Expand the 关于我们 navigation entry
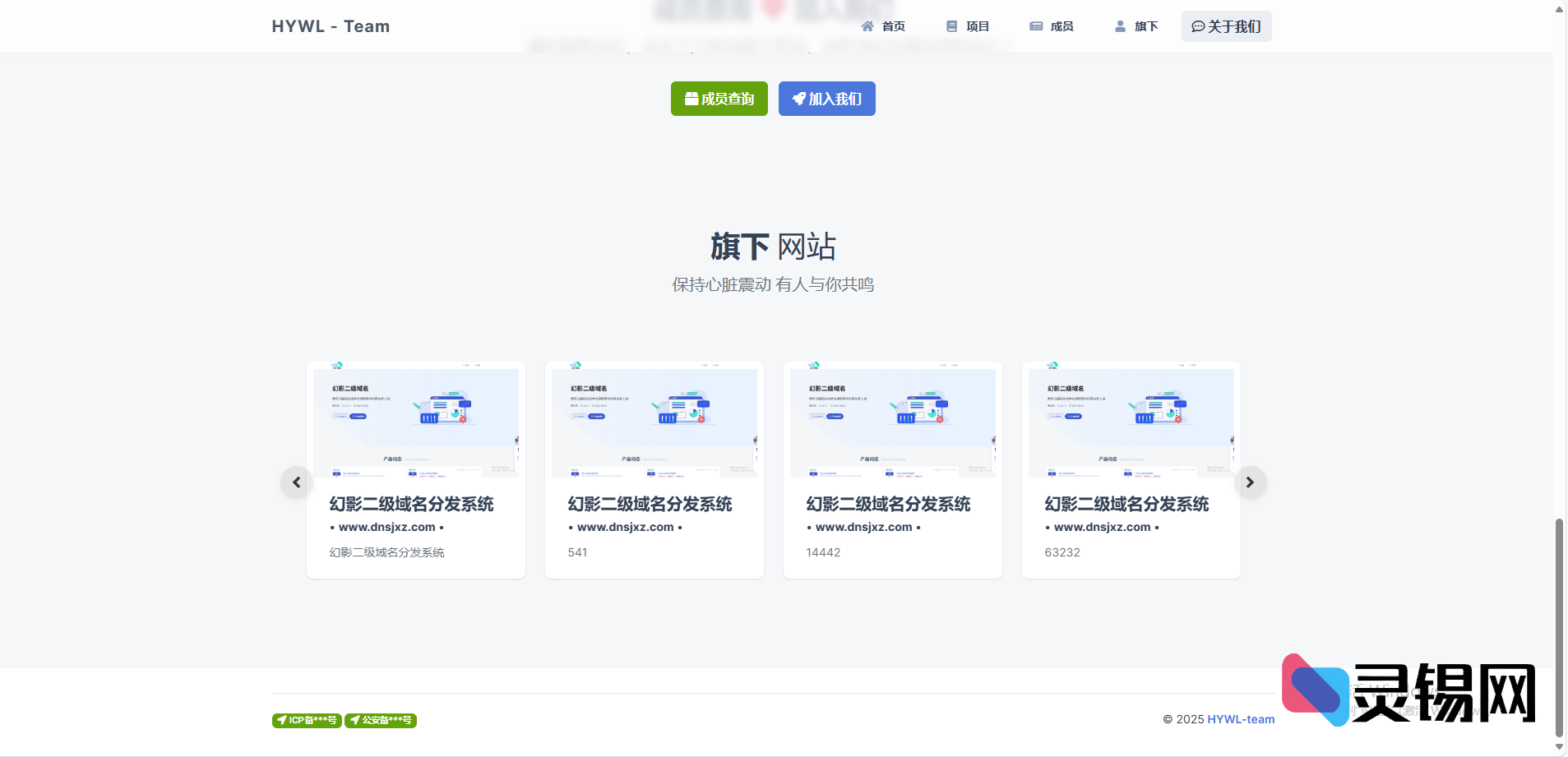 1226,25
